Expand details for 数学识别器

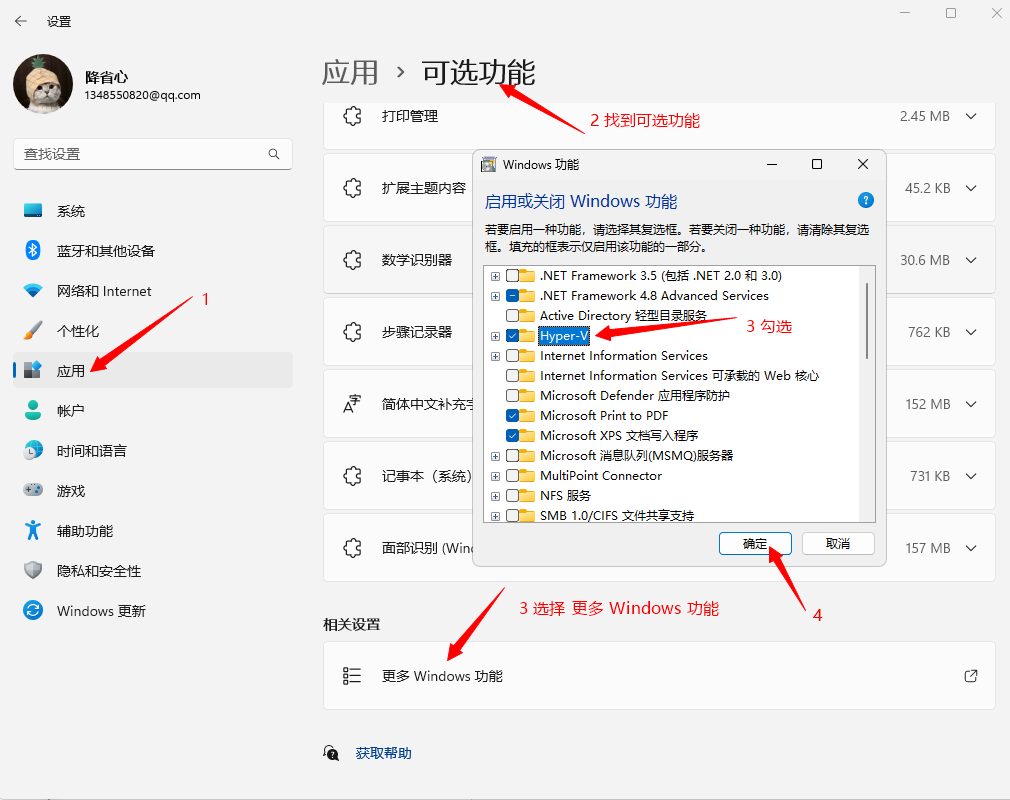[x=970, y=260]
